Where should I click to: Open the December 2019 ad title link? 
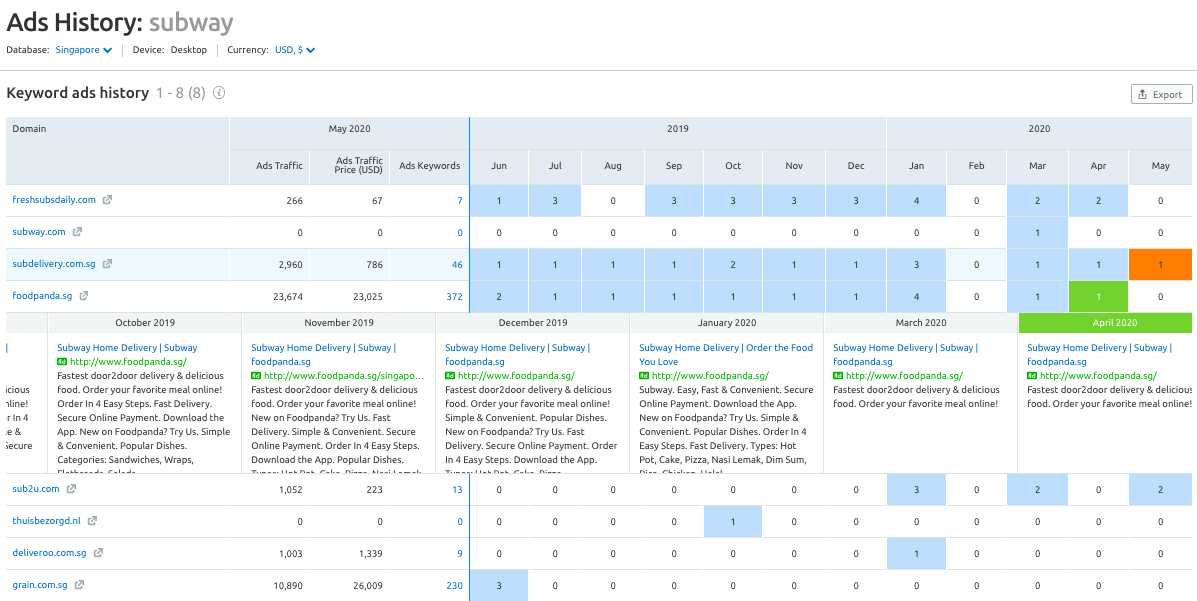pos(517,354)
